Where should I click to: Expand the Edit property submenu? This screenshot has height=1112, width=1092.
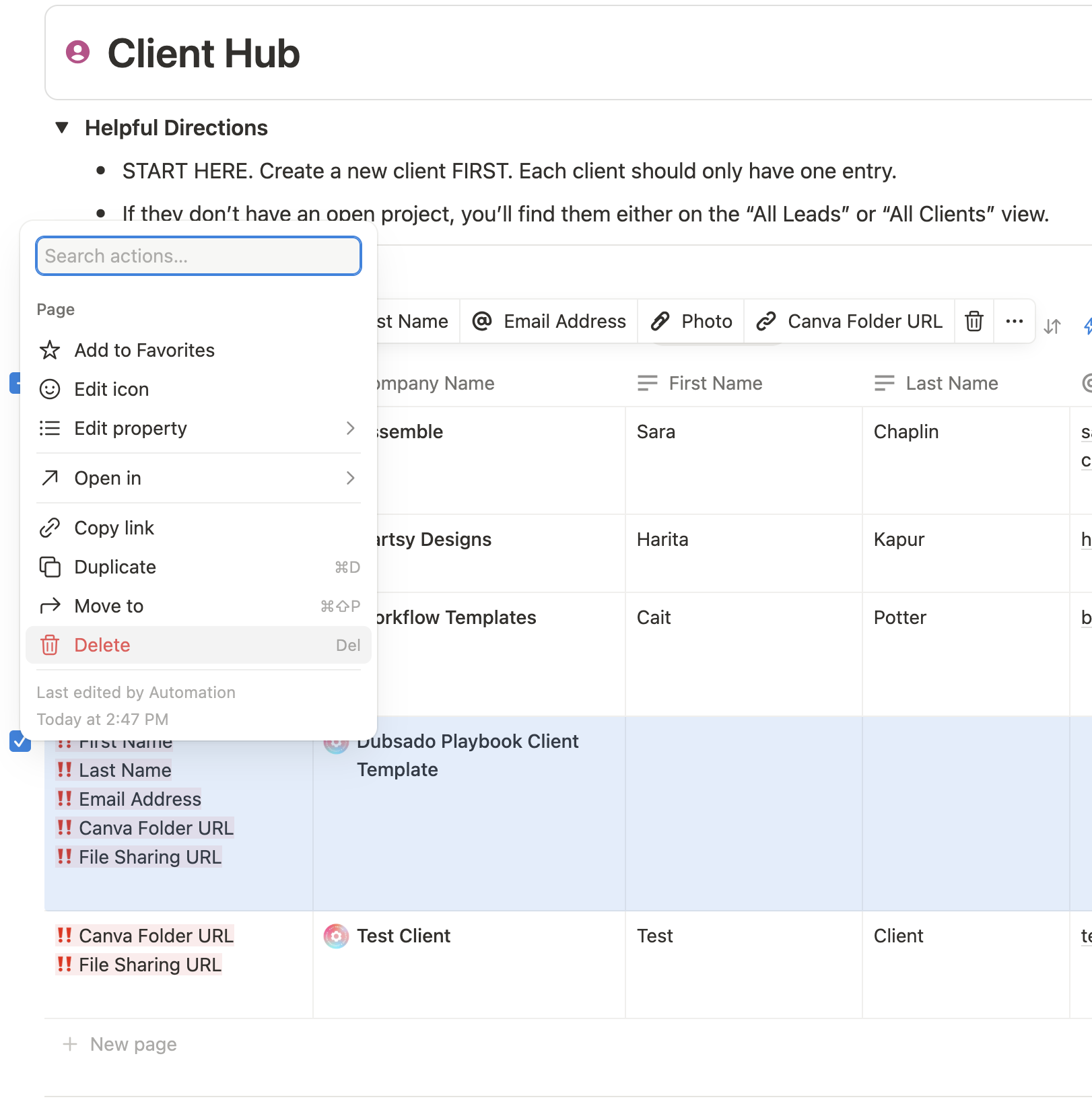pos(198,428)
